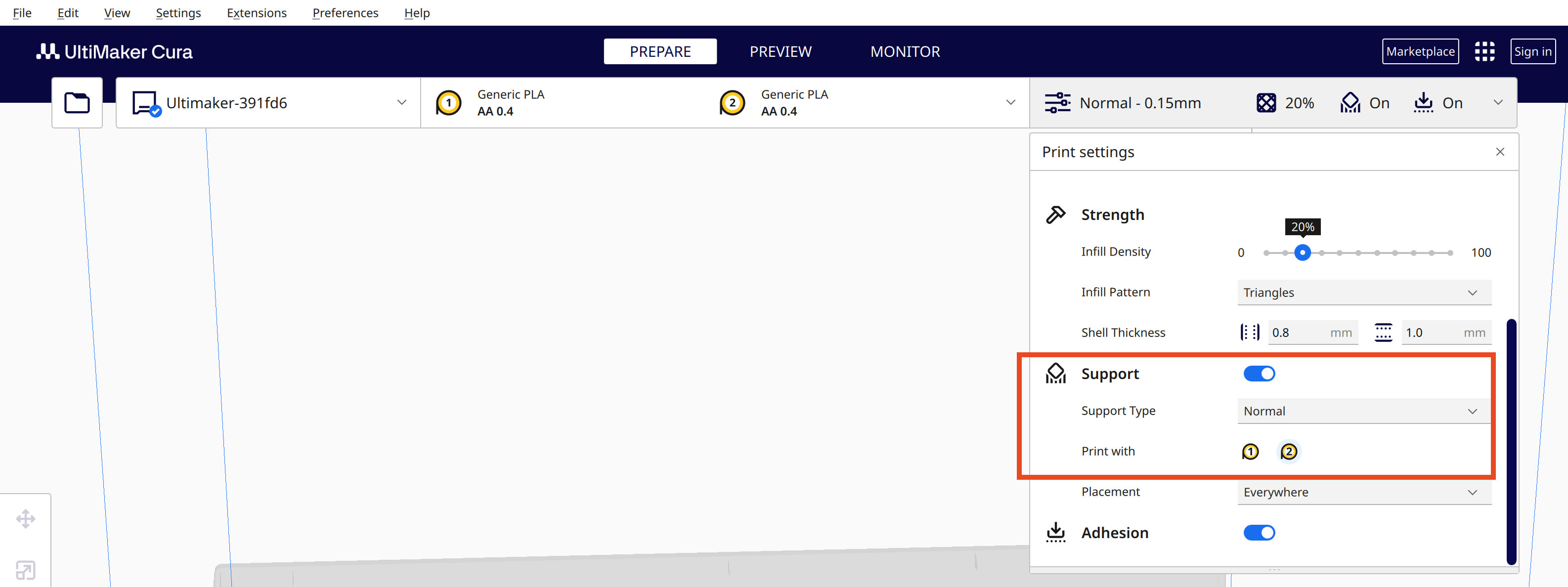This screenshot has width=1568, height=587.
Task: Open the View menu
Action: point(117,13)
